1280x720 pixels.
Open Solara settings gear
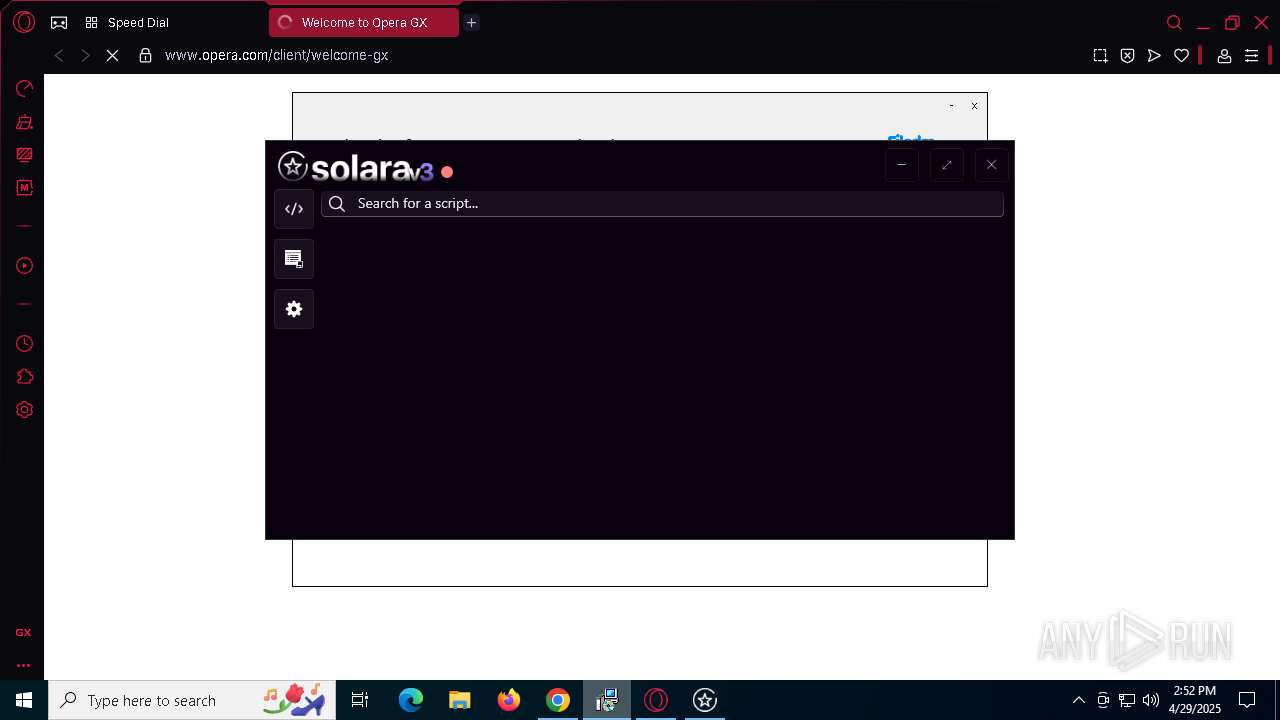click(294, 309)
